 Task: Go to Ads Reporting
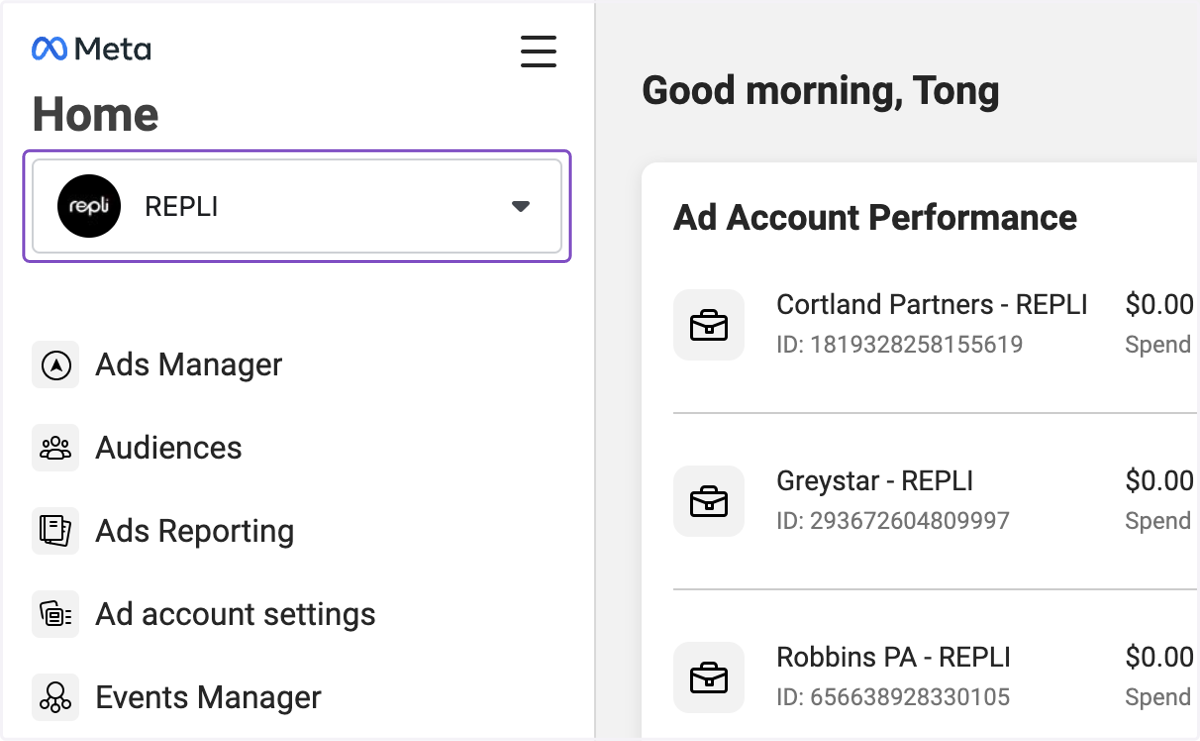(x=195, y=531)
